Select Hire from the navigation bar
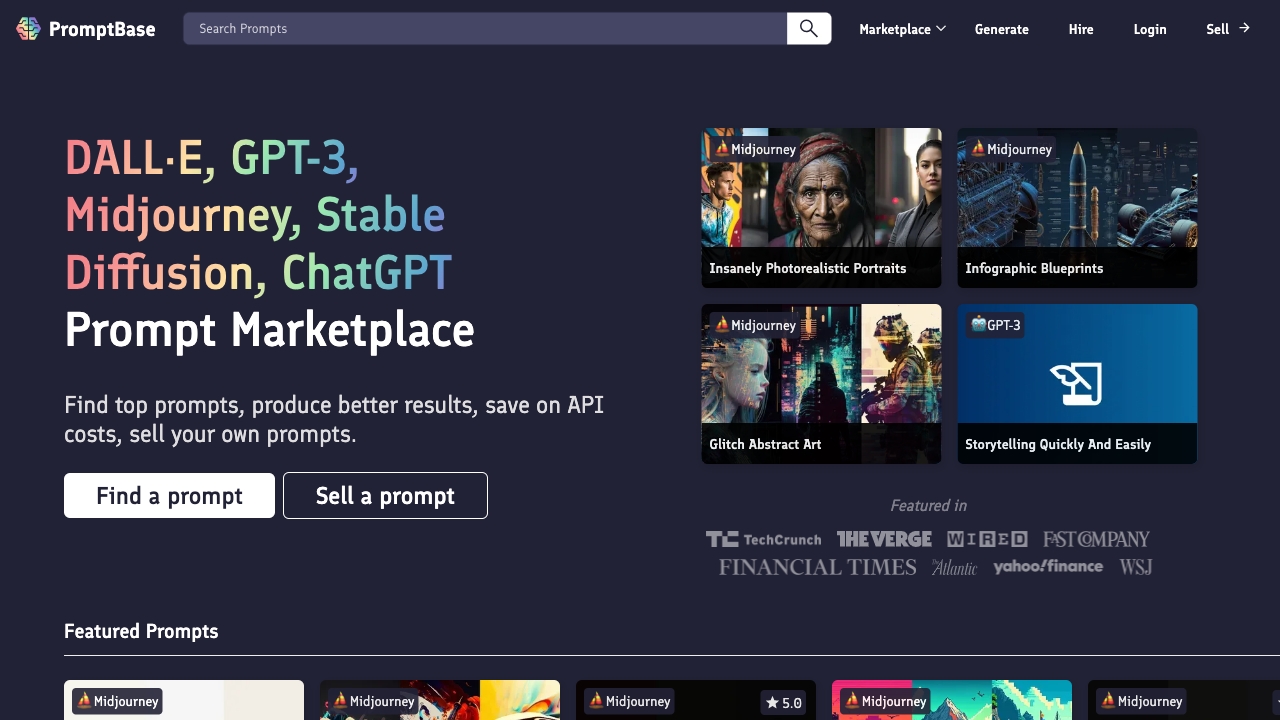 pos(1081,29)
